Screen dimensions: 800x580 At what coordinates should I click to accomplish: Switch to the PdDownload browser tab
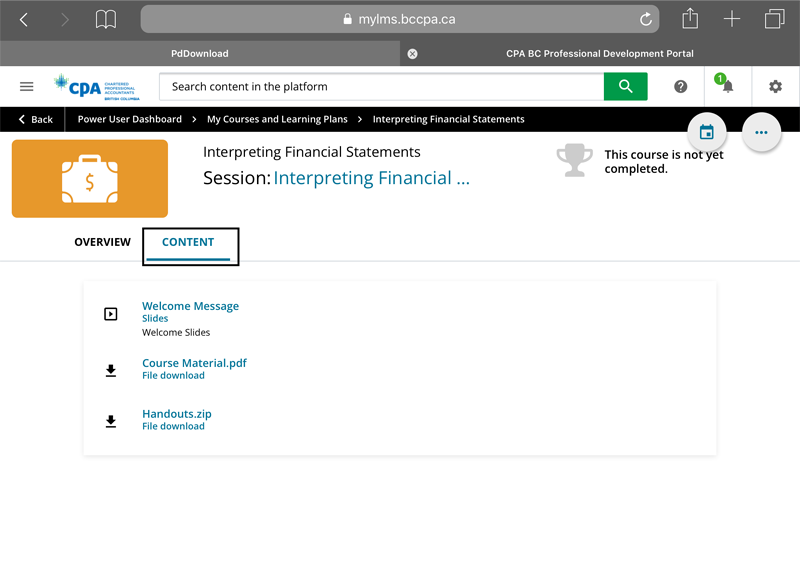tap(199, 54)
